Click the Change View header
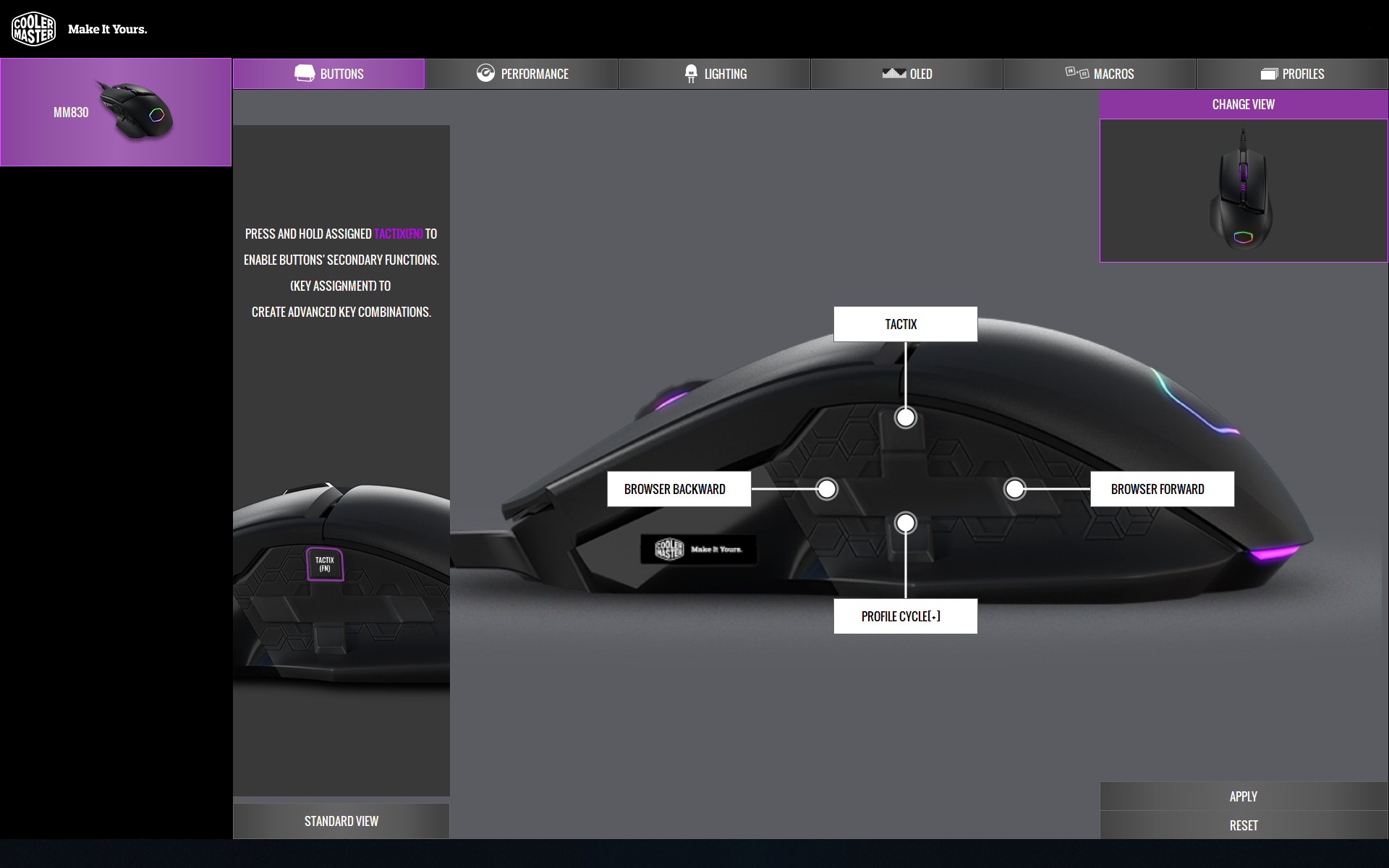1389x868 pixels. [x=1244, y=104]
